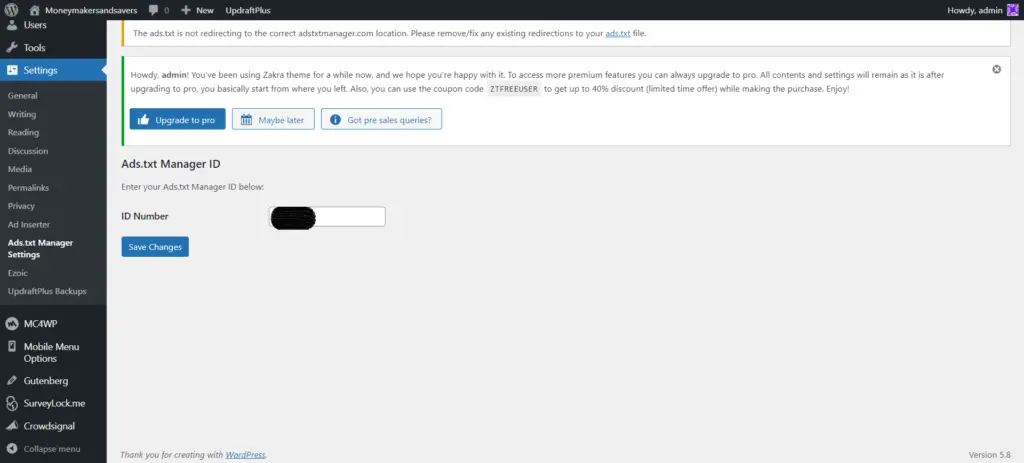1024x463 pixels.
Task: Open SurveyLock.me menu
Action: tap(53, 403)
